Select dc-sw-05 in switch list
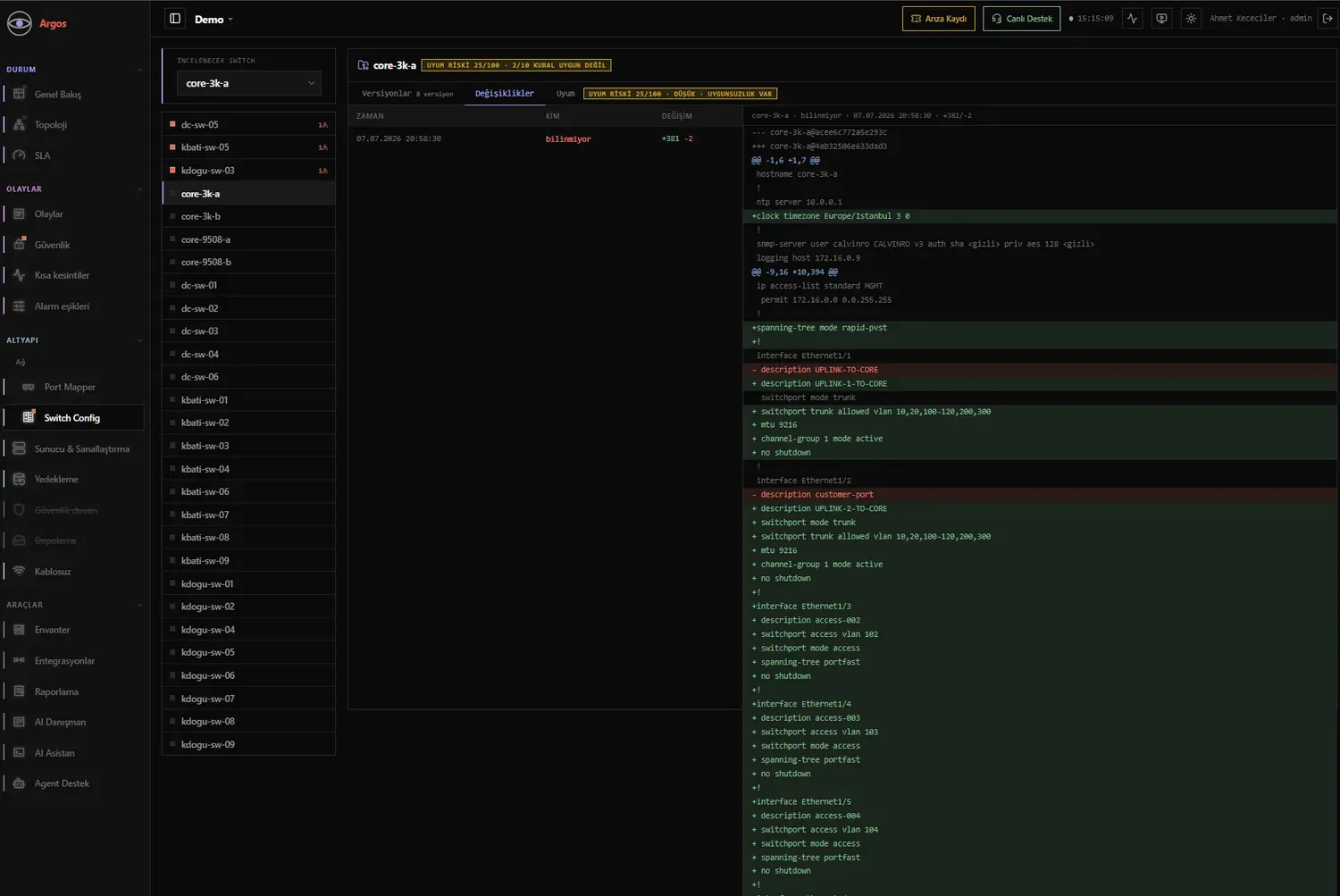This screenshot has height=896, width=1340. pos(248,125)
